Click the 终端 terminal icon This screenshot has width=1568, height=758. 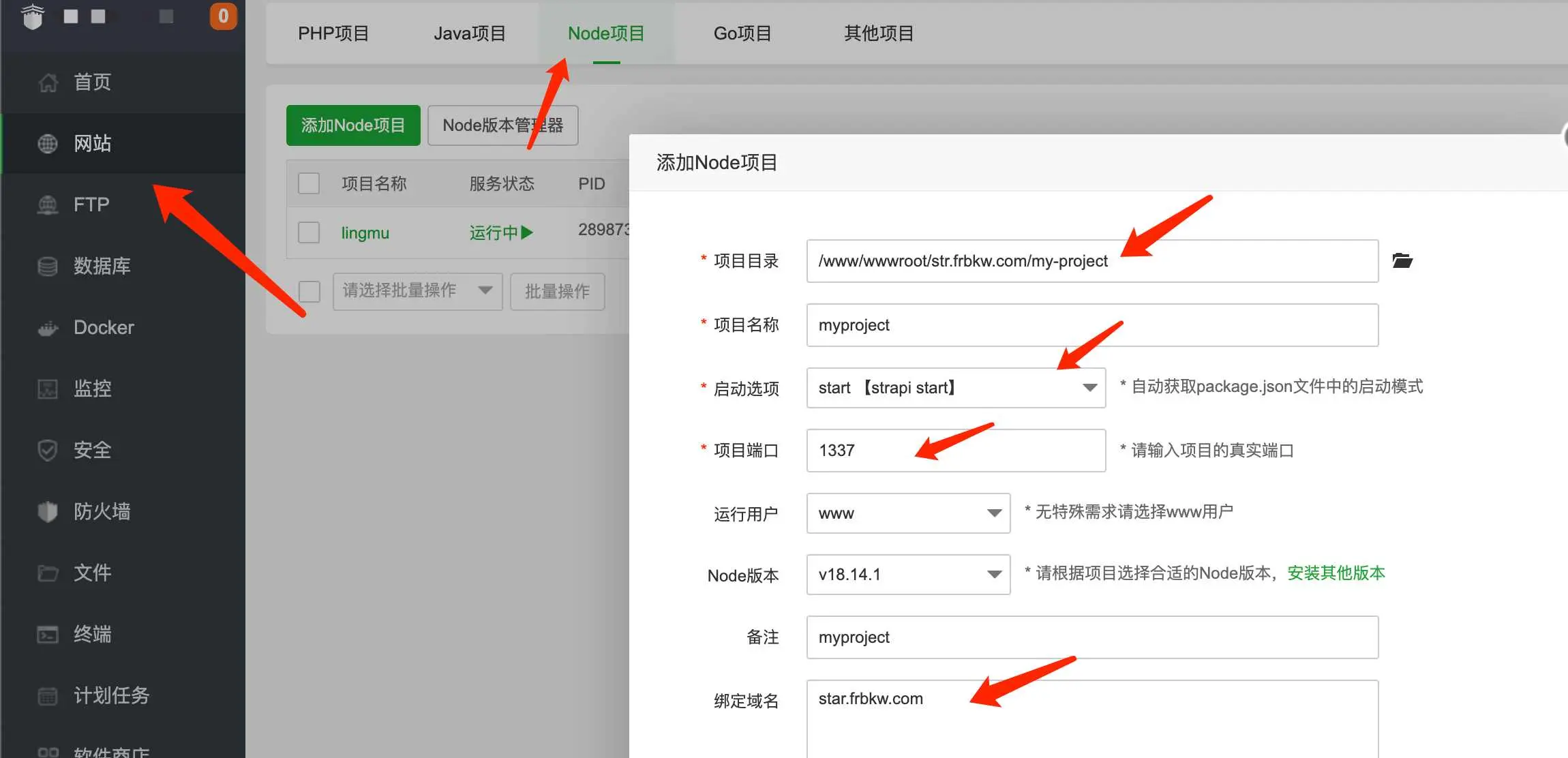48,634
